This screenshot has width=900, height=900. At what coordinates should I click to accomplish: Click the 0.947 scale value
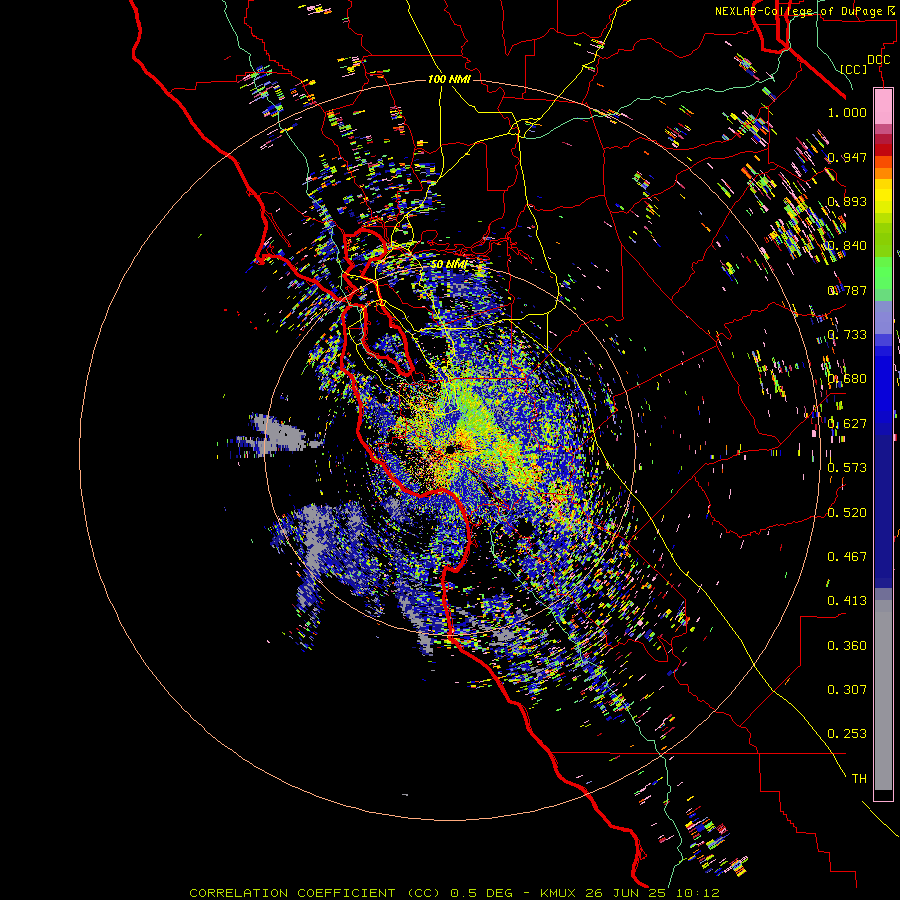847,157
